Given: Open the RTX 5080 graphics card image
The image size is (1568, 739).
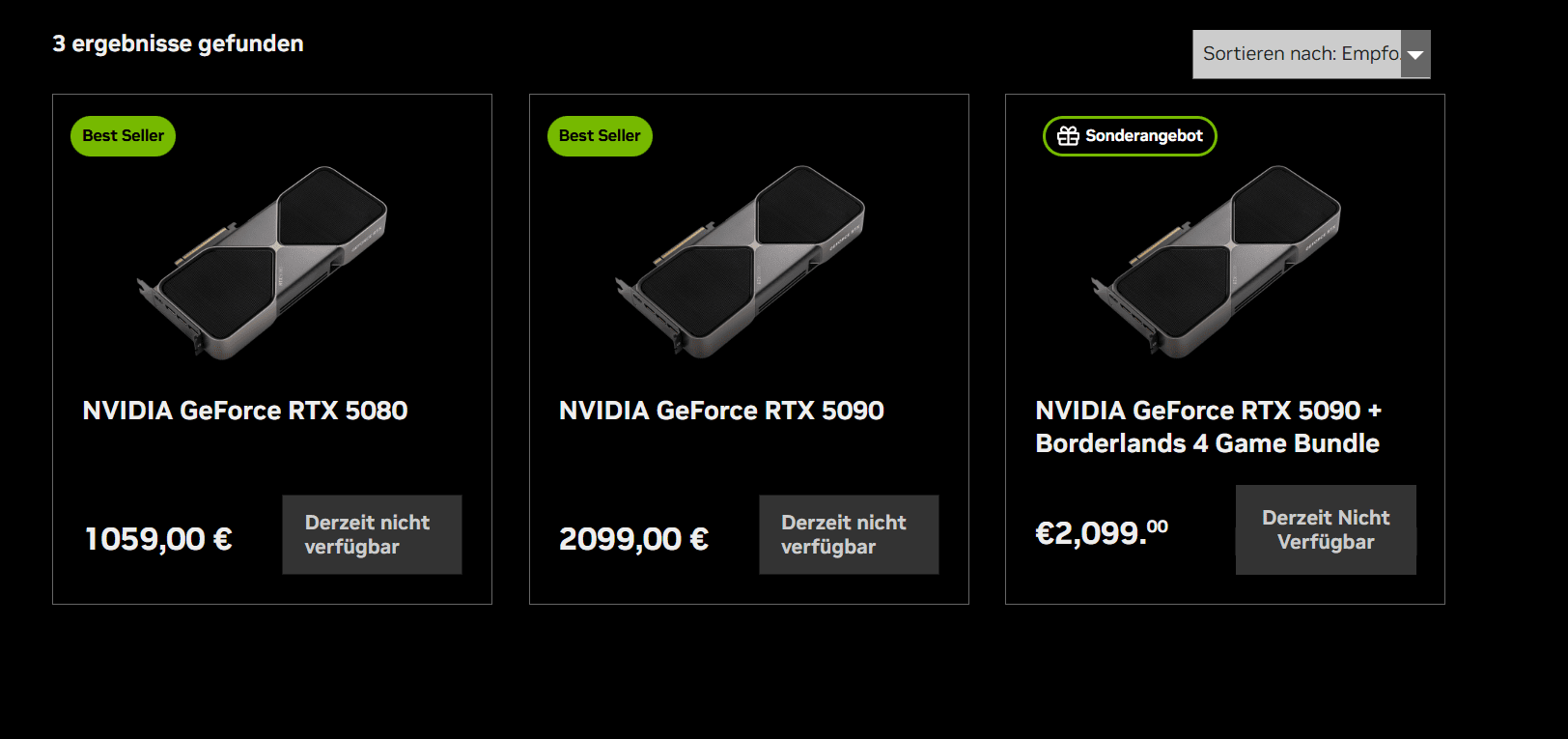Looking at the screenshot, I should click(263, 262).
